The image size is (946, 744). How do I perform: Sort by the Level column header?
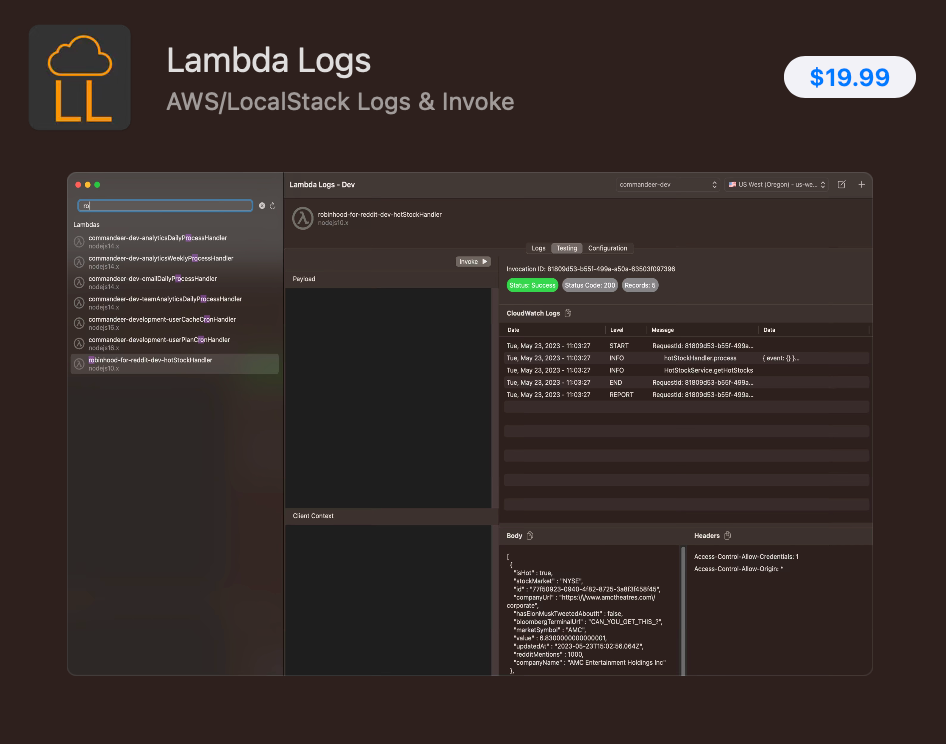pos(617,330)
